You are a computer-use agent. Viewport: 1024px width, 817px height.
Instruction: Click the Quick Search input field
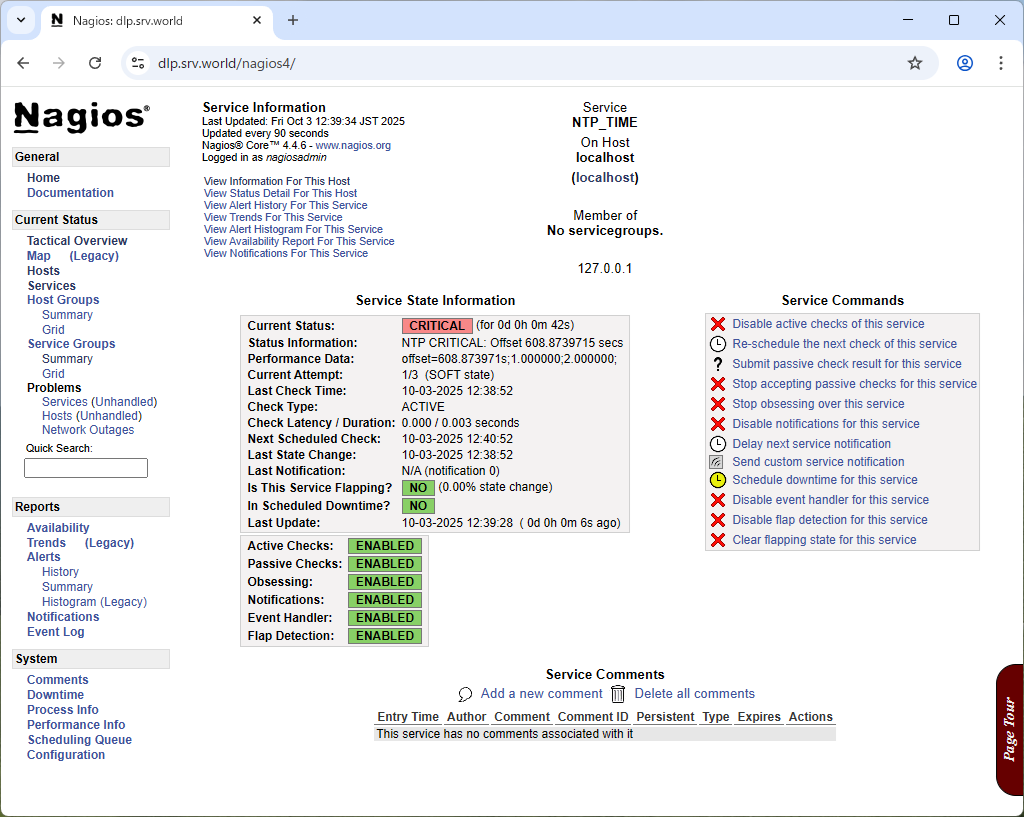(x=86, y=468)
